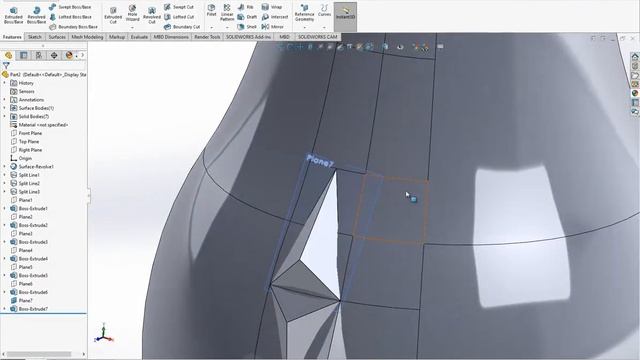Select the Swept Cut command

tap(179, 7)
